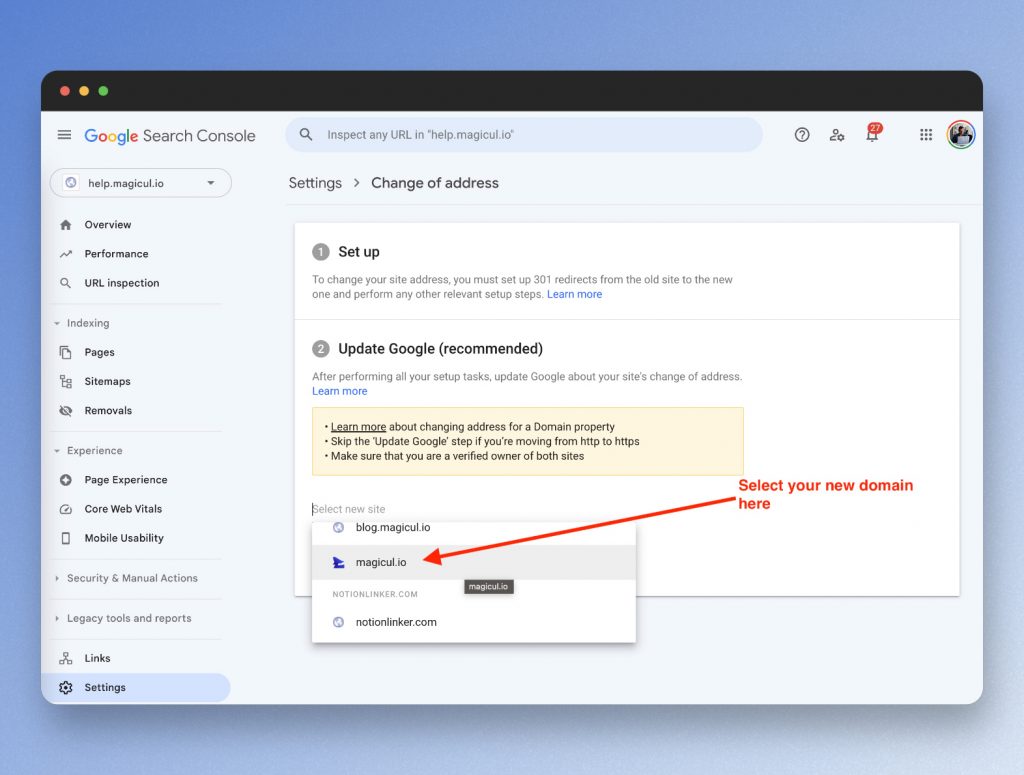Screen dimensions: 1024x775
Task: Click the Links network icon
Action: pyautogui.click(x=65, y=658)
